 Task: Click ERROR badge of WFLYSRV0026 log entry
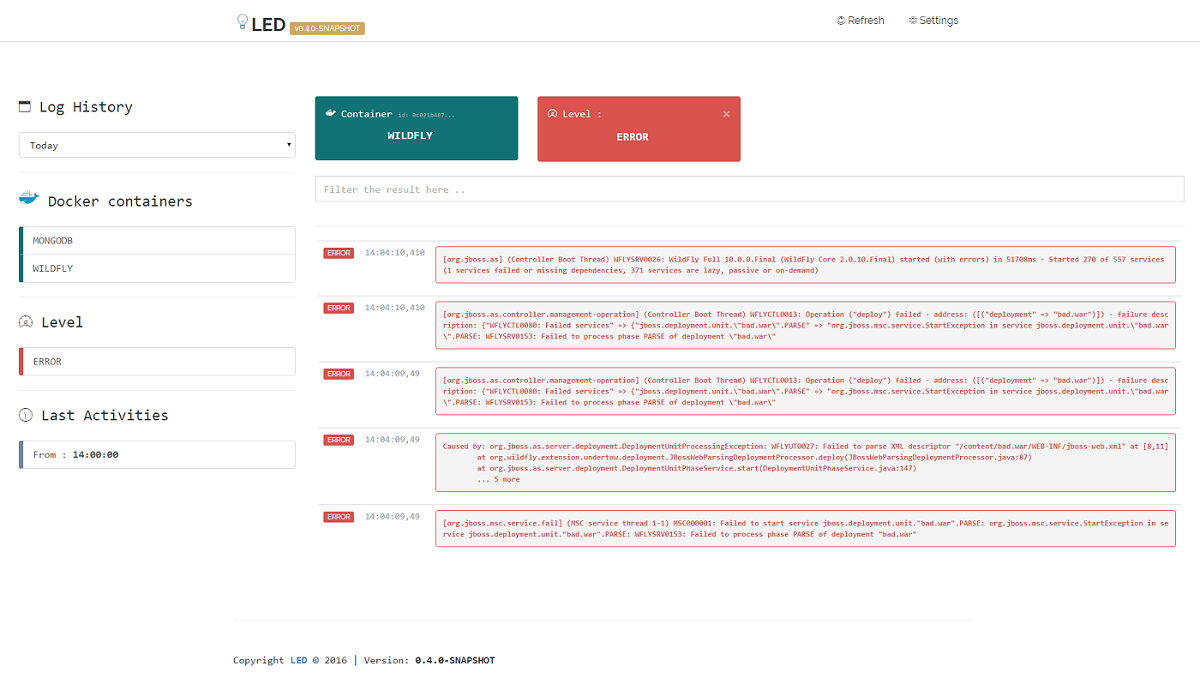[339, 253]
